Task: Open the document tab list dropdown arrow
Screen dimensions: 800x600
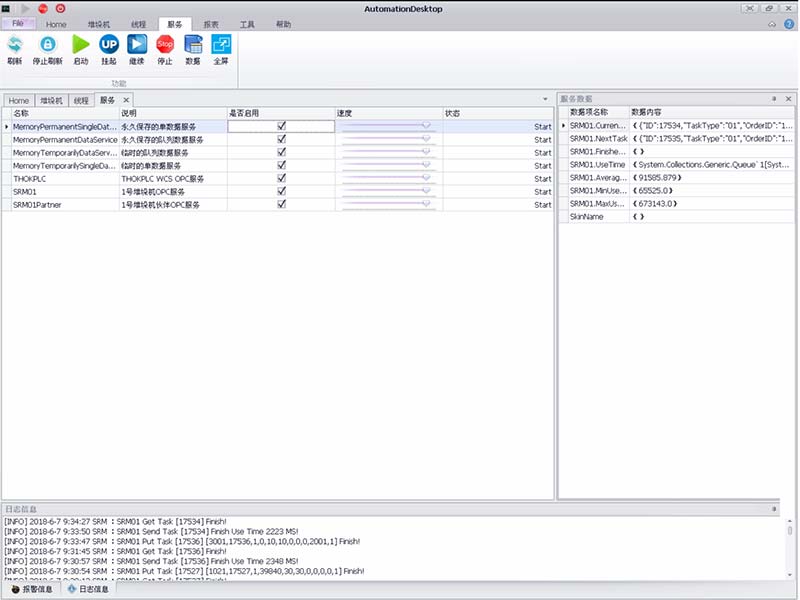Action: (545, 100)
